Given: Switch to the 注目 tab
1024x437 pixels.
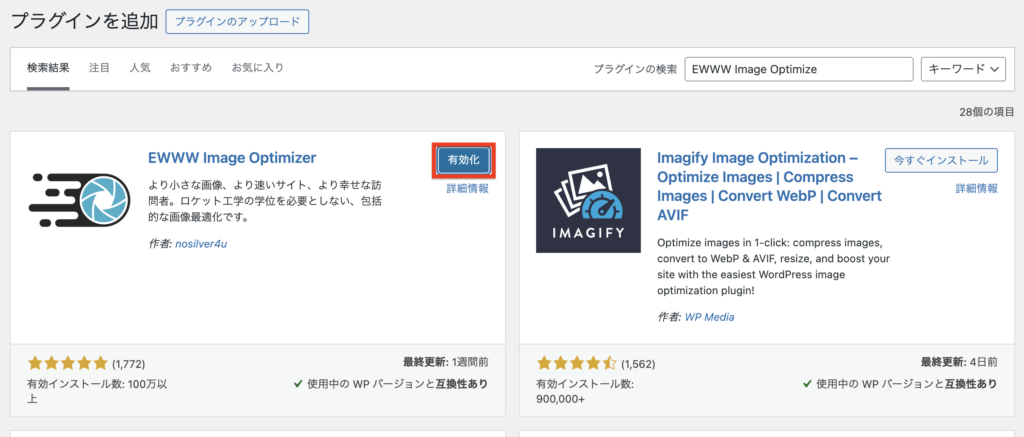Looking at the screenshot, I should coord(99,68).
